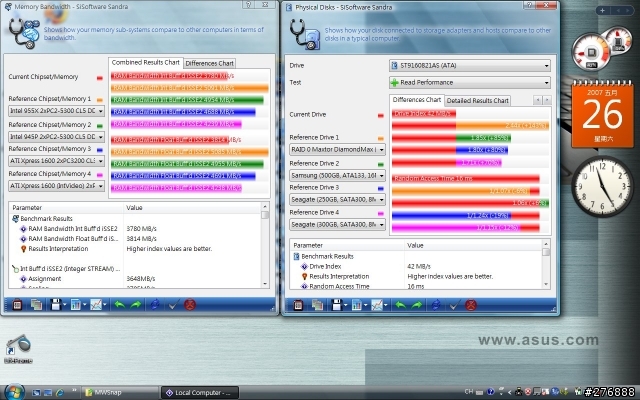Open Reference Drive 2 dropdown (Samsung 500GB)

pyautogui.click(x=337, y=176)
